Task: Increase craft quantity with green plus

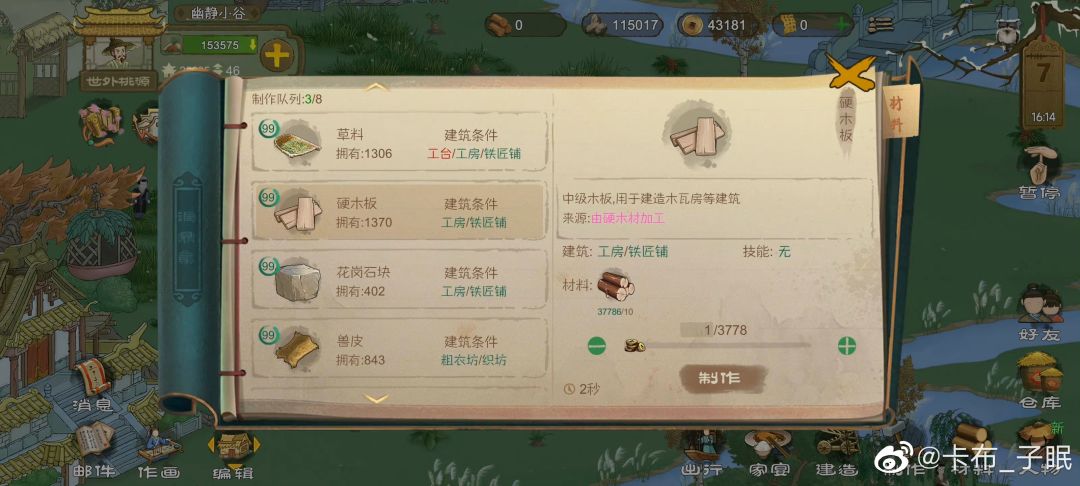Action: pos(847,346)
